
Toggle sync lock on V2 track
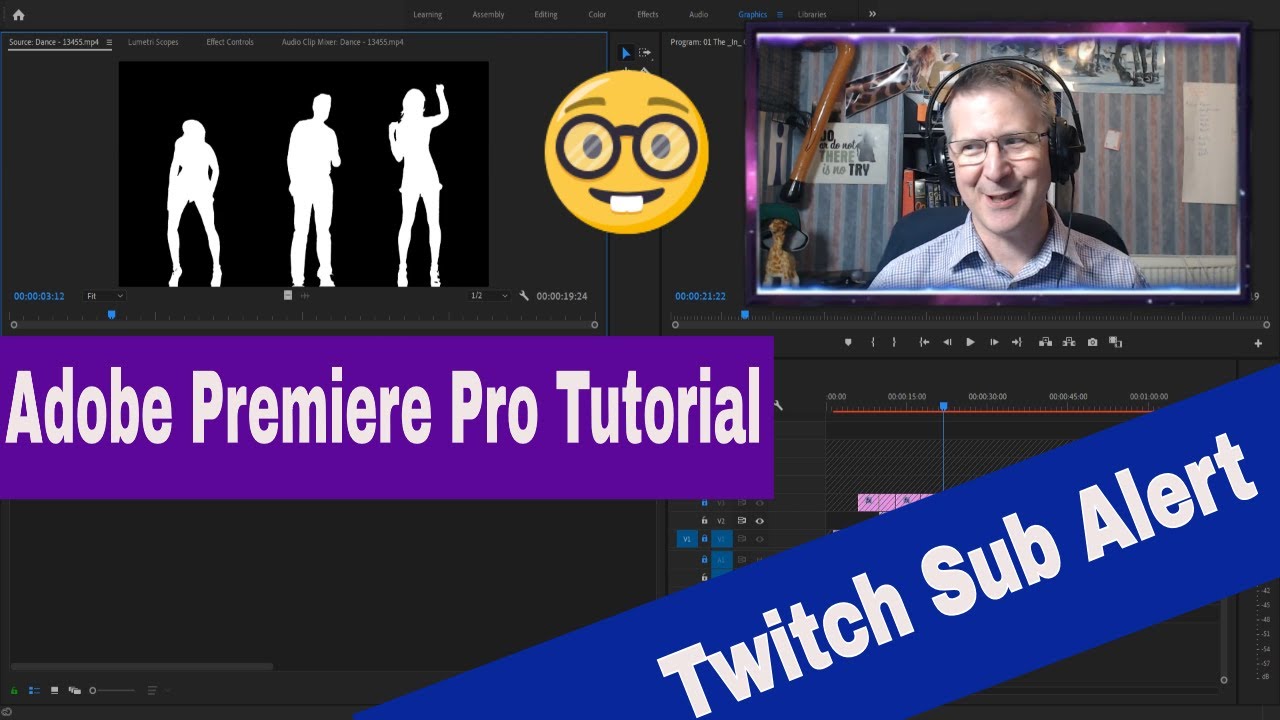(742, 521)
